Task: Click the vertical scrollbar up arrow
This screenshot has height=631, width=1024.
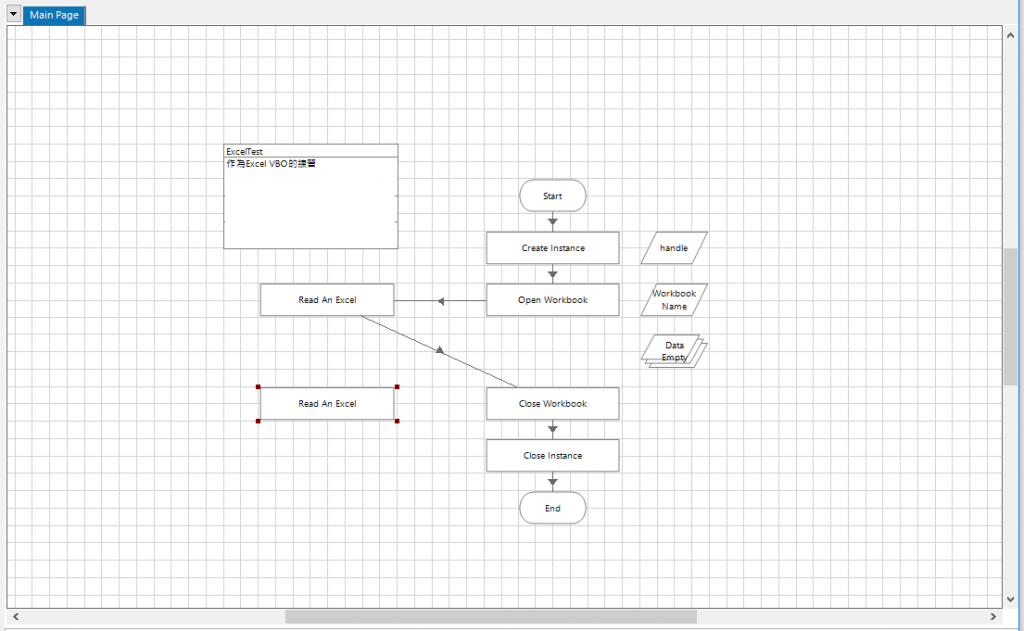Action: pyautogui.click(x=1010, y=35)
